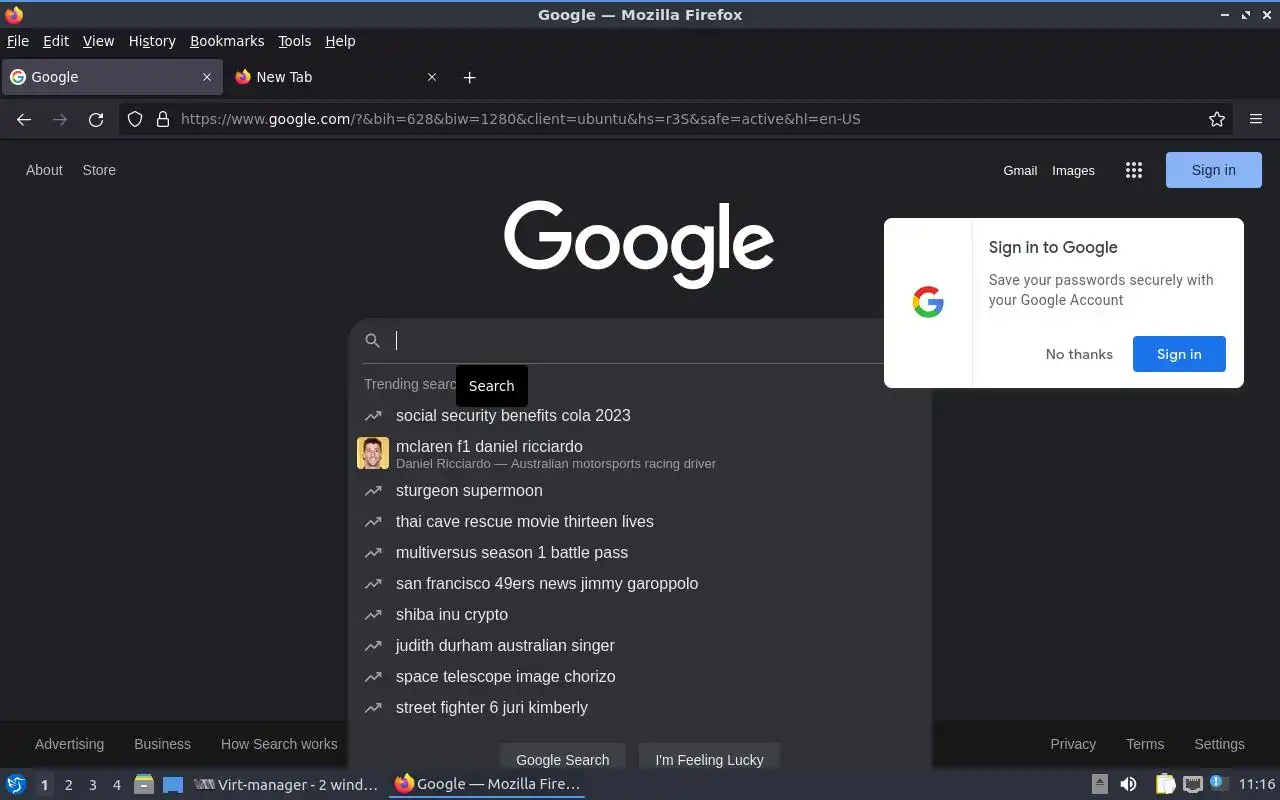The width and height of the screenshot is (1280, 800).
Task: Open the volume speaker tray icon
Action: click(x=1128, y=784)
